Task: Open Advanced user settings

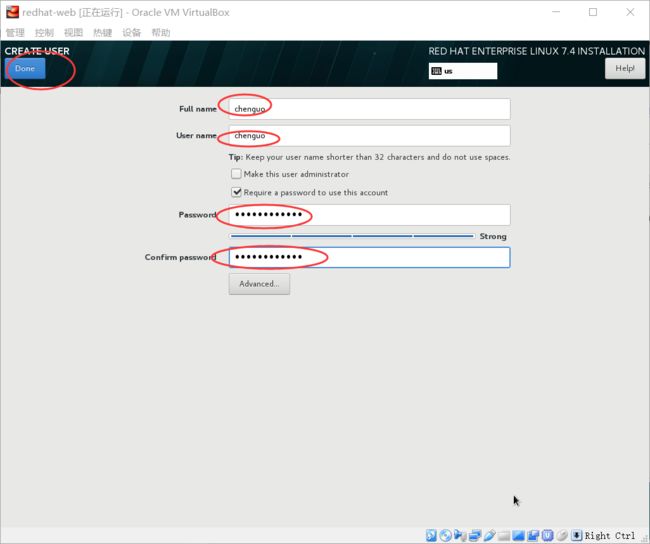Action: click(259, 284)
